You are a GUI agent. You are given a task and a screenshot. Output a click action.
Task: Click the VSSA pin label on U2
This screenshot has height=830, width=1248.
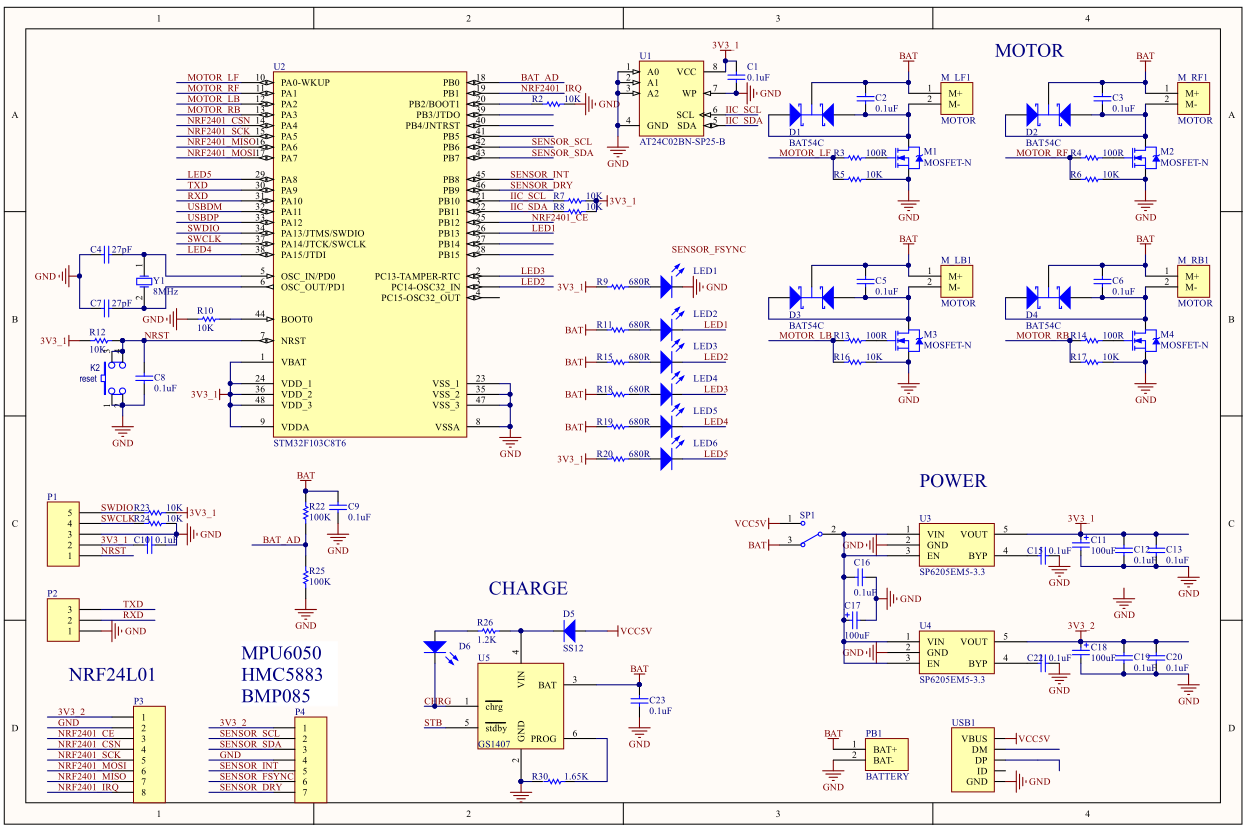(x=448, y=427)
